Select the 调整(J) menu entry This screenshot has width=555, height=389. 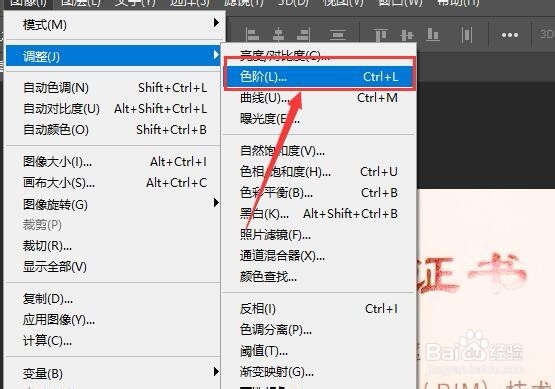point(113,56)
